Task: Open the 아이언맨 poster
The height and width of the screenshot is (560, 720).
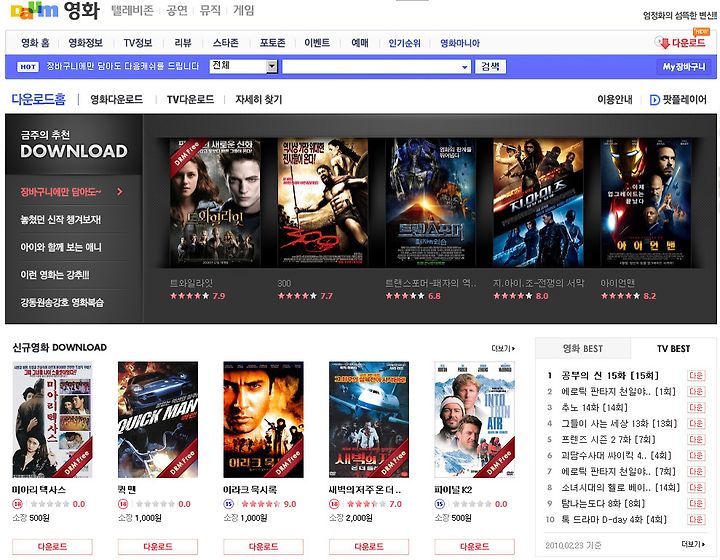Action: pyautogui.click(x=646, y=202)
